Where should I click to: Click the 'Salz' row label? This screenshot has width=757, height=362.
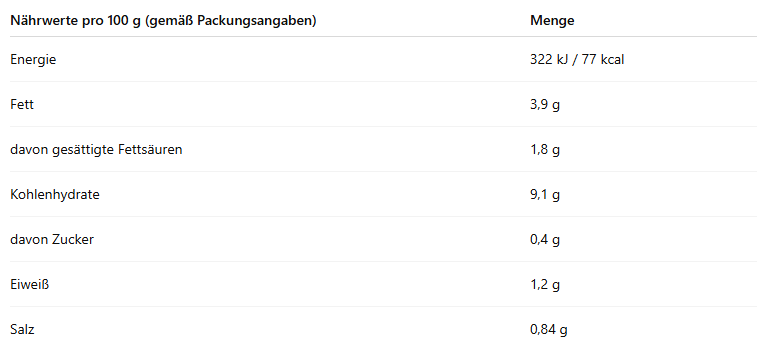coord(22,330)
